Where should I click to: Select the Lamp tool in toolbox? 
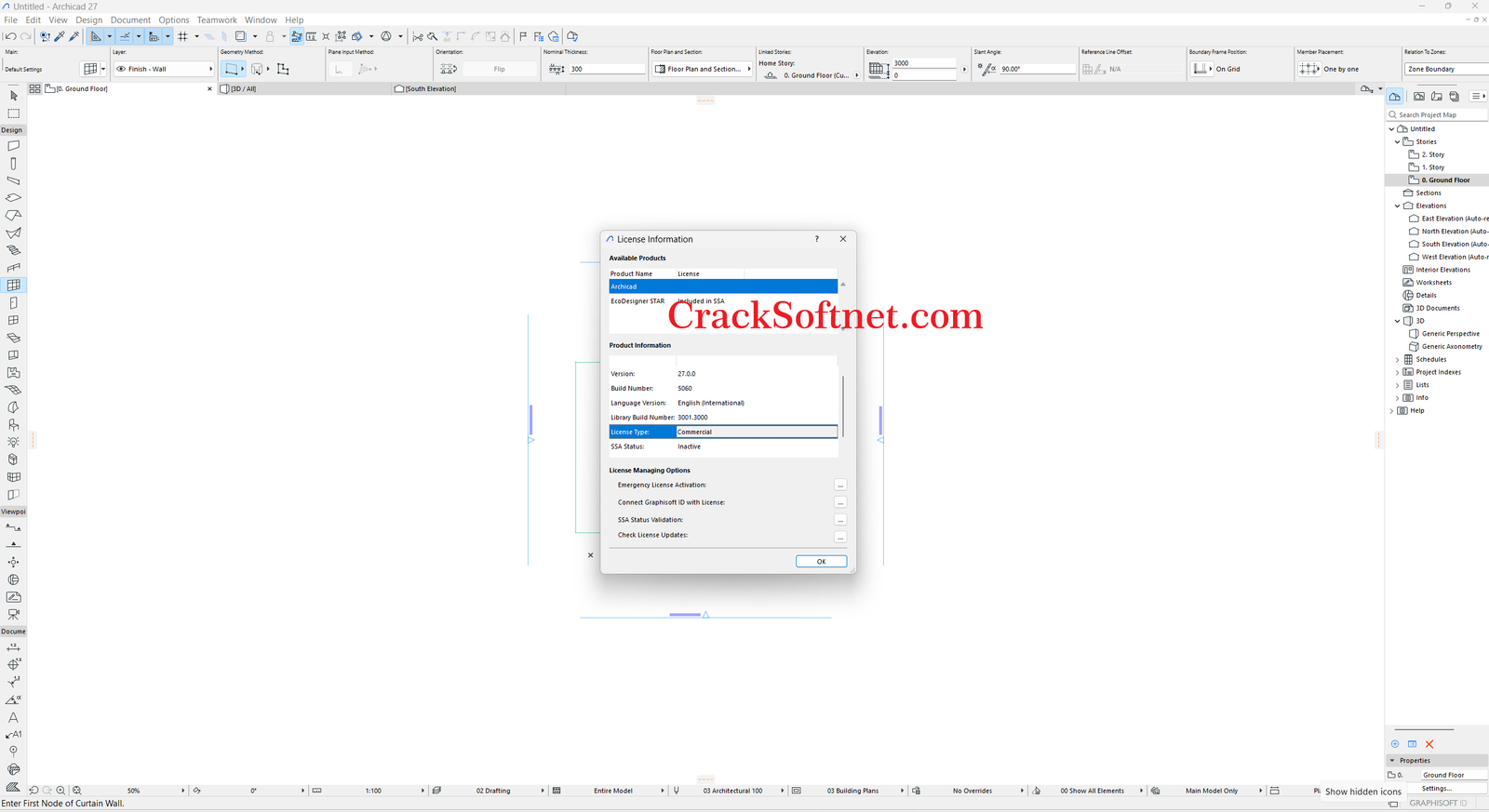point(13,443)
